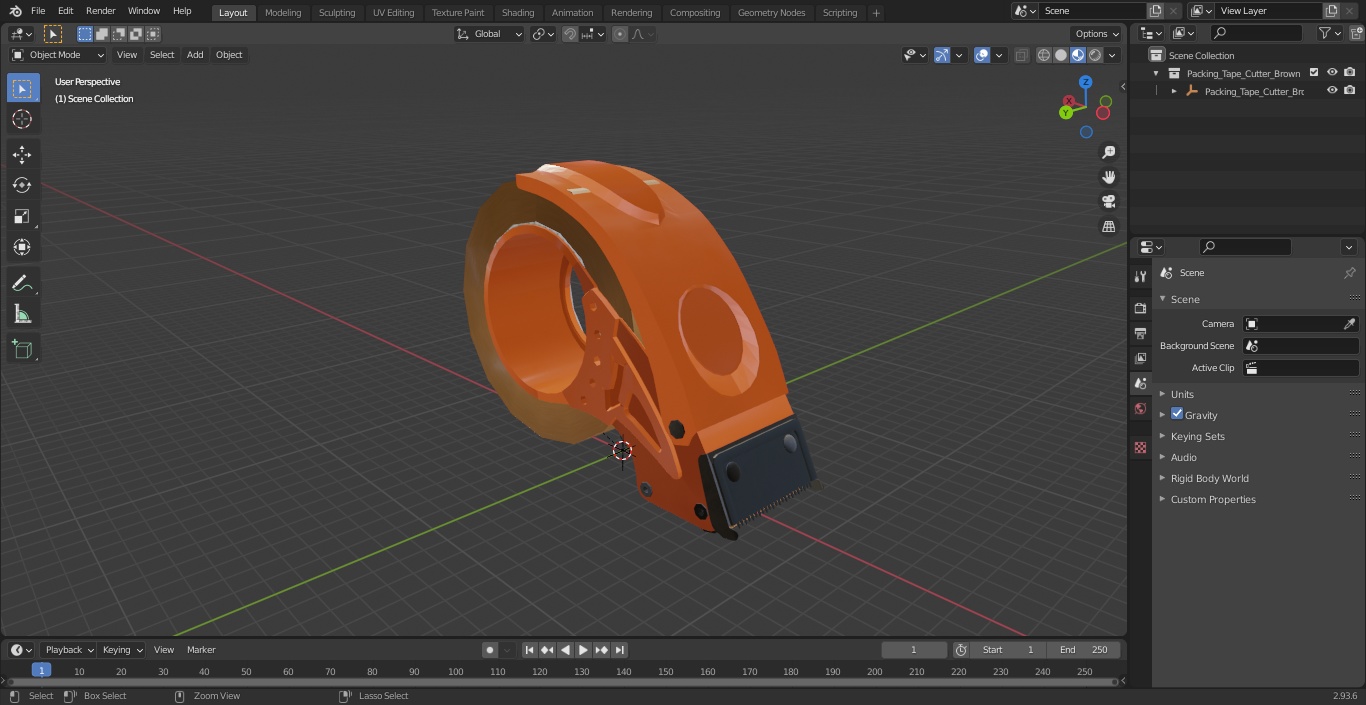Expand the Custom Properties panel
Screen dimensions: 1366x705
(x=1213, y=499)
